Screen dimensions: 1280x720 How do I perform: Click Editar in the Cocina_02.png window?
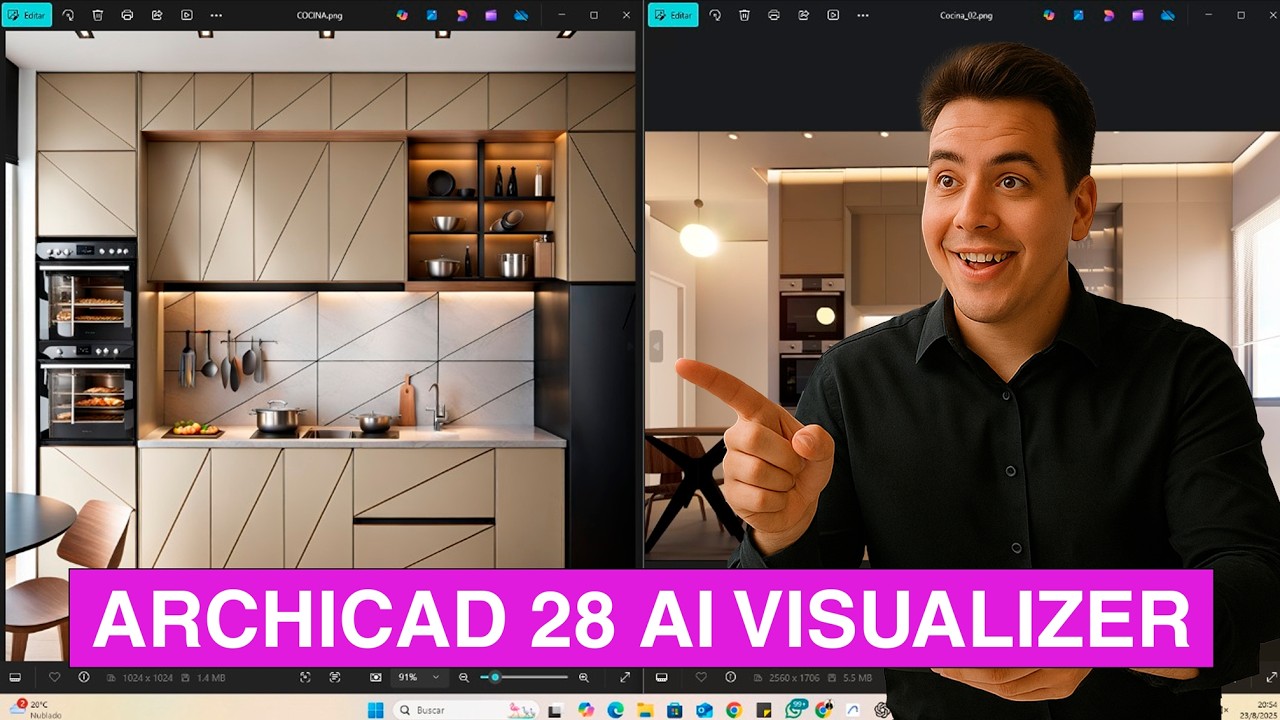pos(673,15)
